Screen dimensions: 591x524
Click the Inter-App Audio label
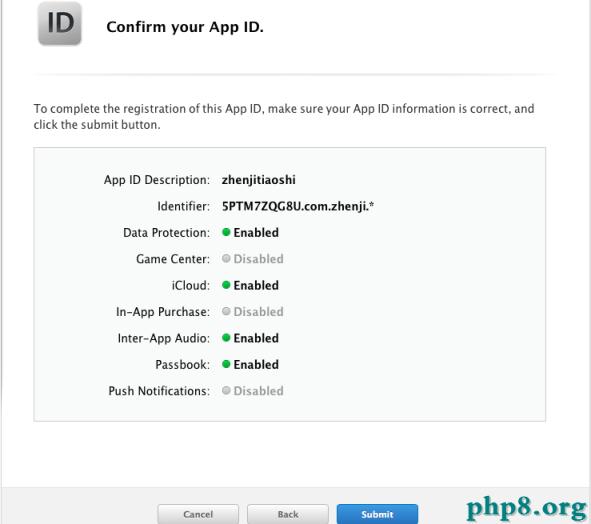[x=164, y=339]
